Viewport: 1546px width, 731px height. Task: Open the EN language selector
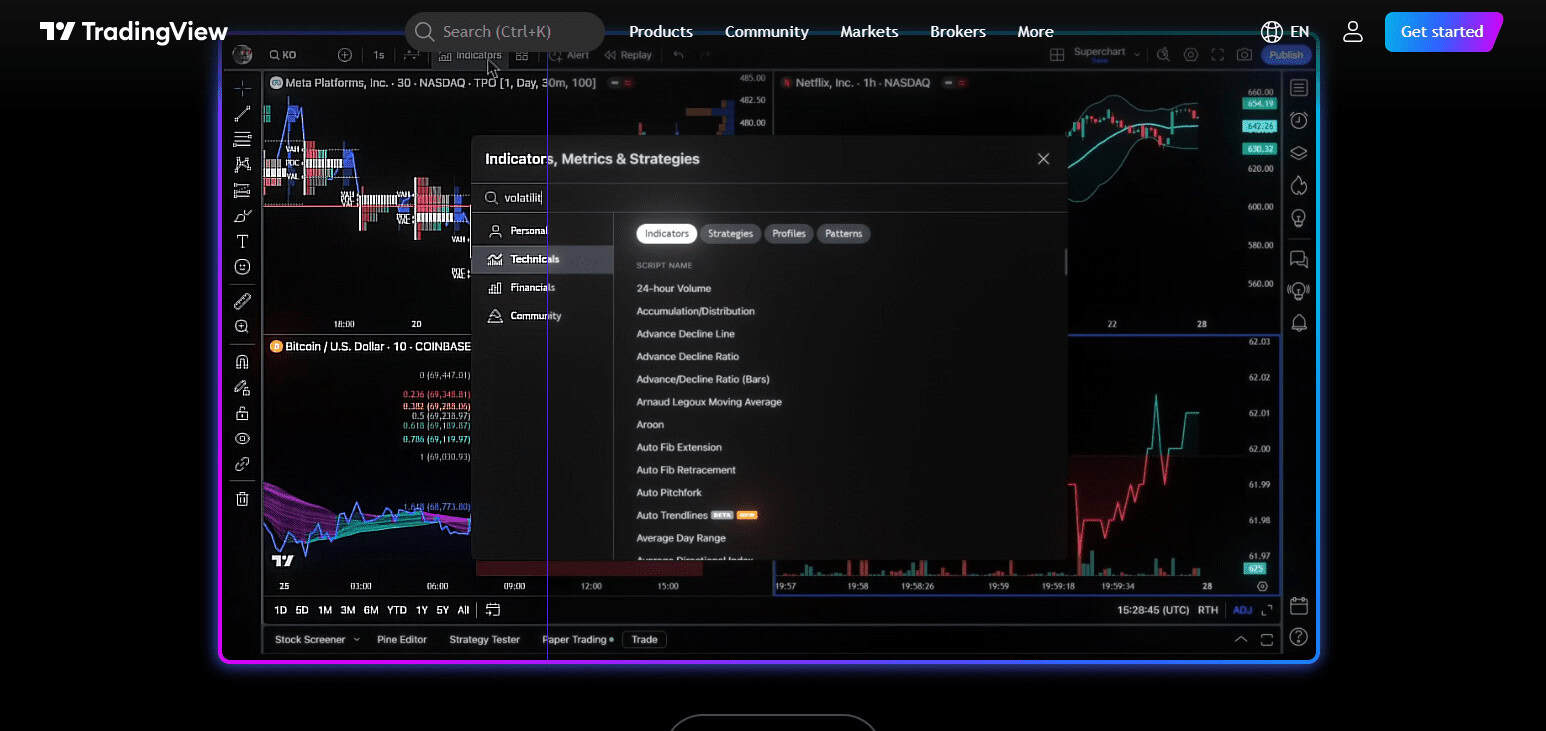coord(1286,32)
